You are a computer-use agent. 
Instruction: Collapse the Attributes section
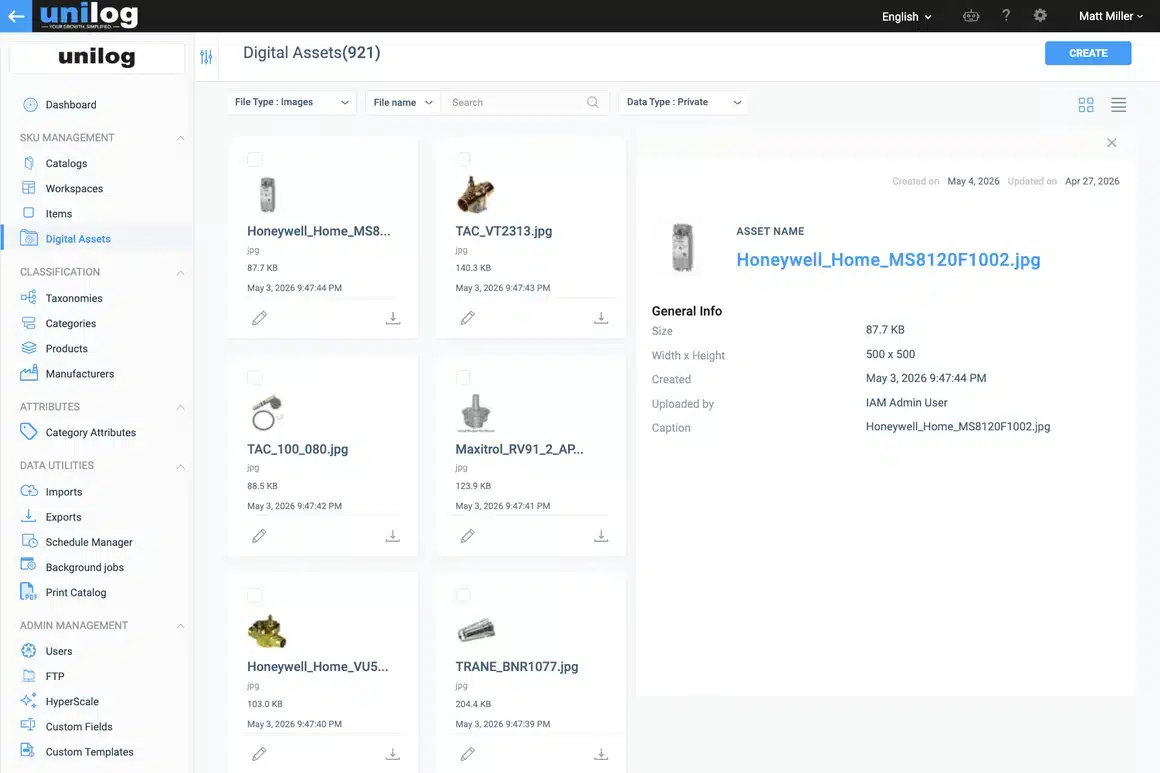180,407
